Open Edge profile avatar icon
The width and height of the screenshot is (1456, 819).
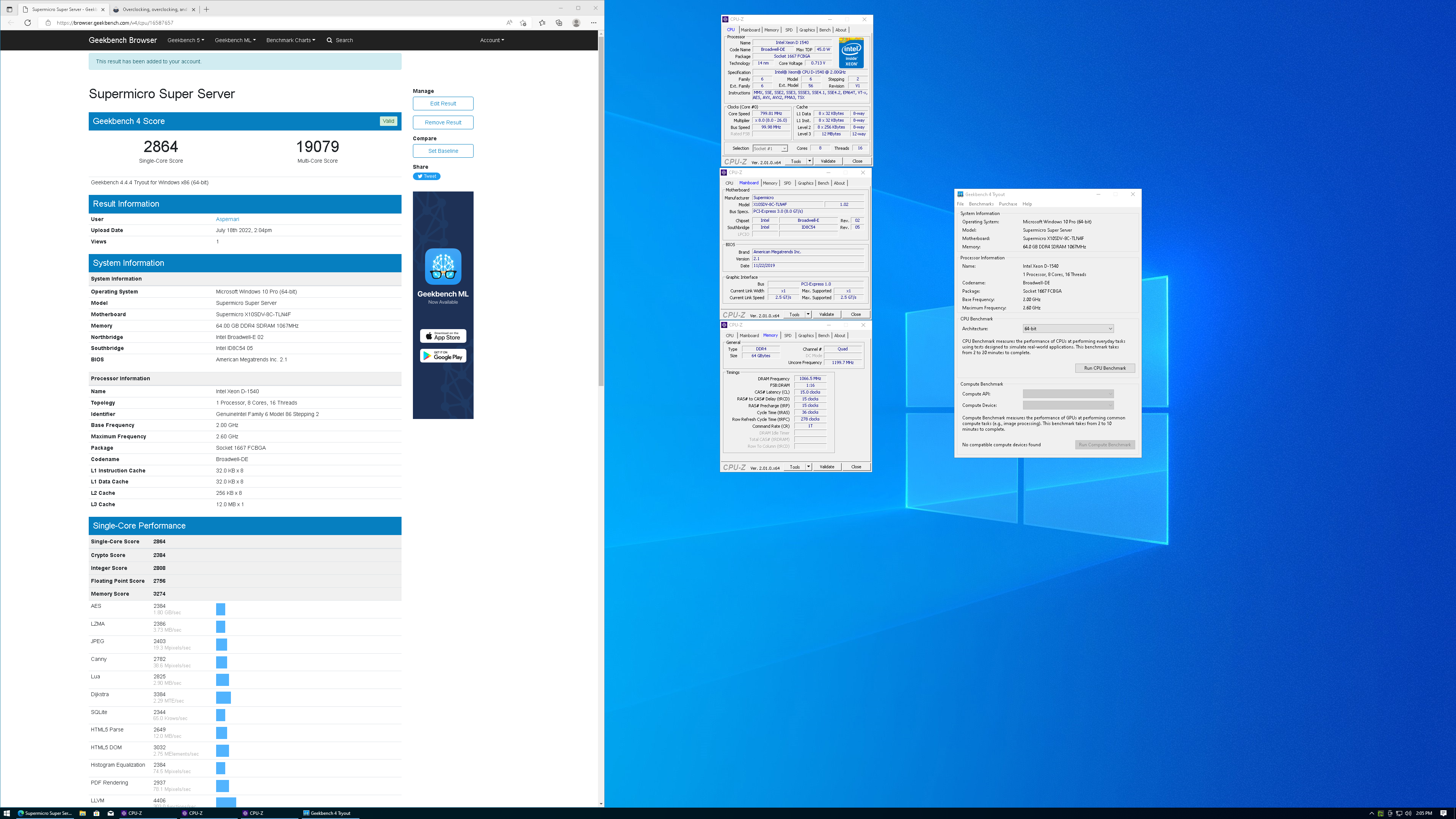(x=576, y=23)
